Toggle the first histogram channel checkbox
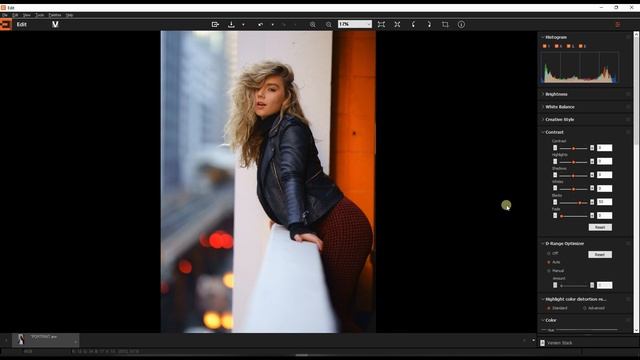 coord(544,46)
